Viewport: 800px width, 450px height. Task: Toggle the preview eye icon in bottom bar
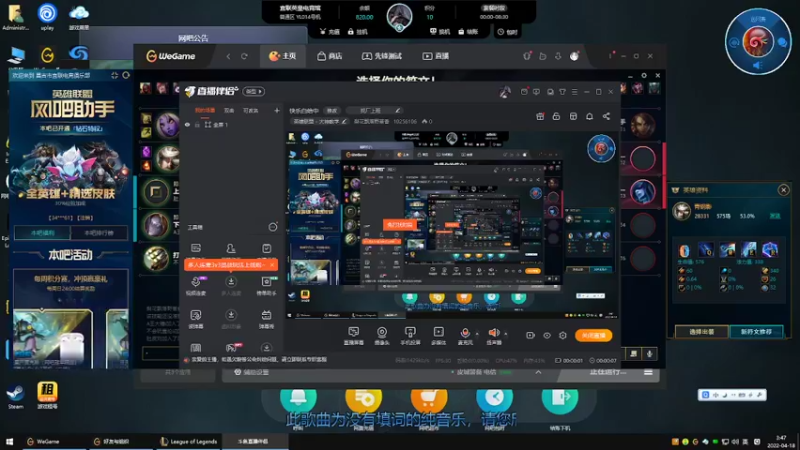point(546,335)
